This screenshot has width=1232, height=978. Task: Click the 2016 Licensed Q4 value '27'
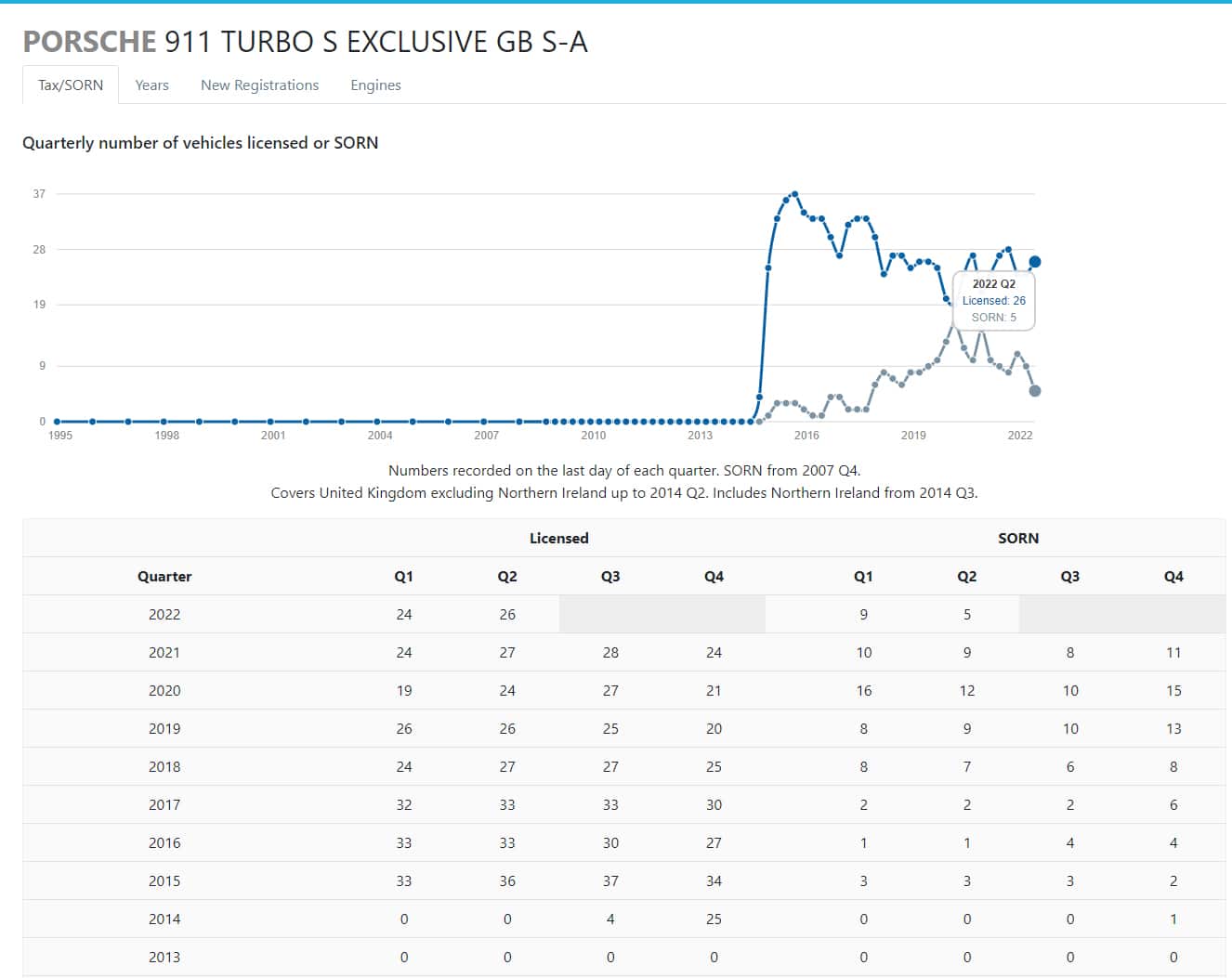coord(714,842)
